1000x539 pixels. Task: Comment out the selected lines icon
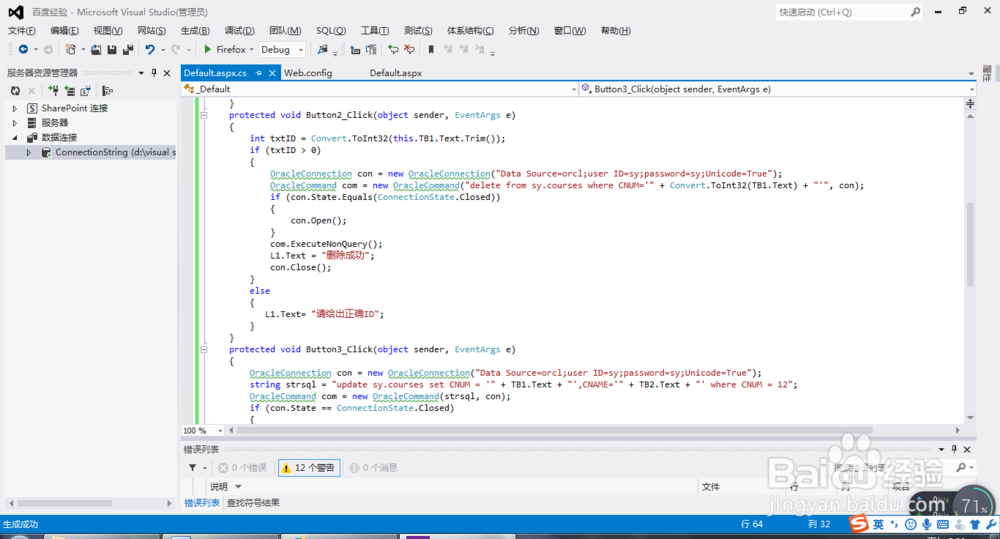pyautogui.click(x=393, y=49)
